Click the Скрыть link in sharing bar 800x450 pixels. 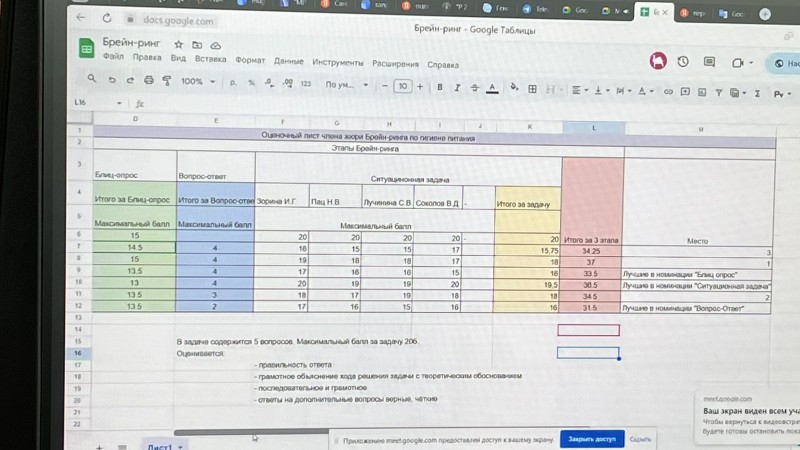tap(641, 439)
